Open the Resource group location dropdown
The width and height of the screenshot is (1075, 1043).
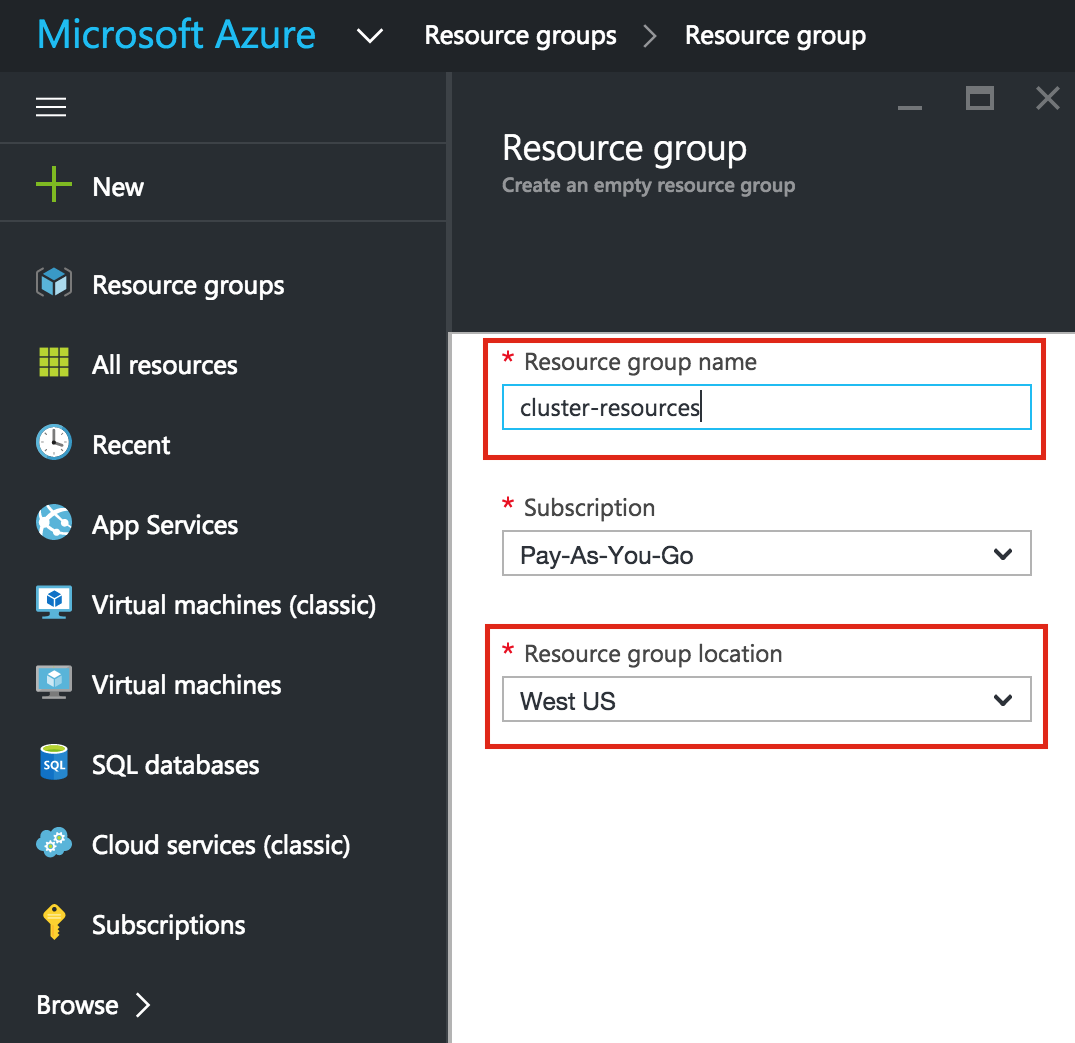coord(766,699)
